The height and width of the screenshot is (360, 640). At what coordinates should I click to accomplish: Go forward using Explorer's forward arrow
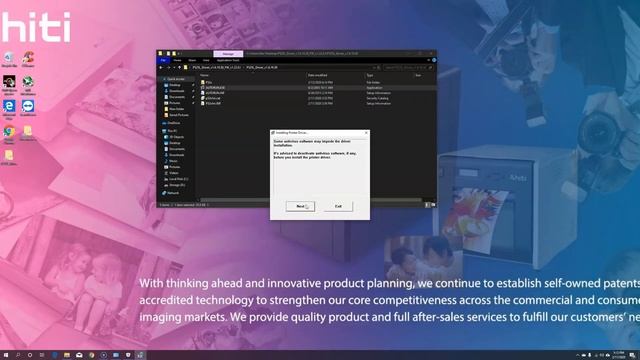[x=168, y=67]
